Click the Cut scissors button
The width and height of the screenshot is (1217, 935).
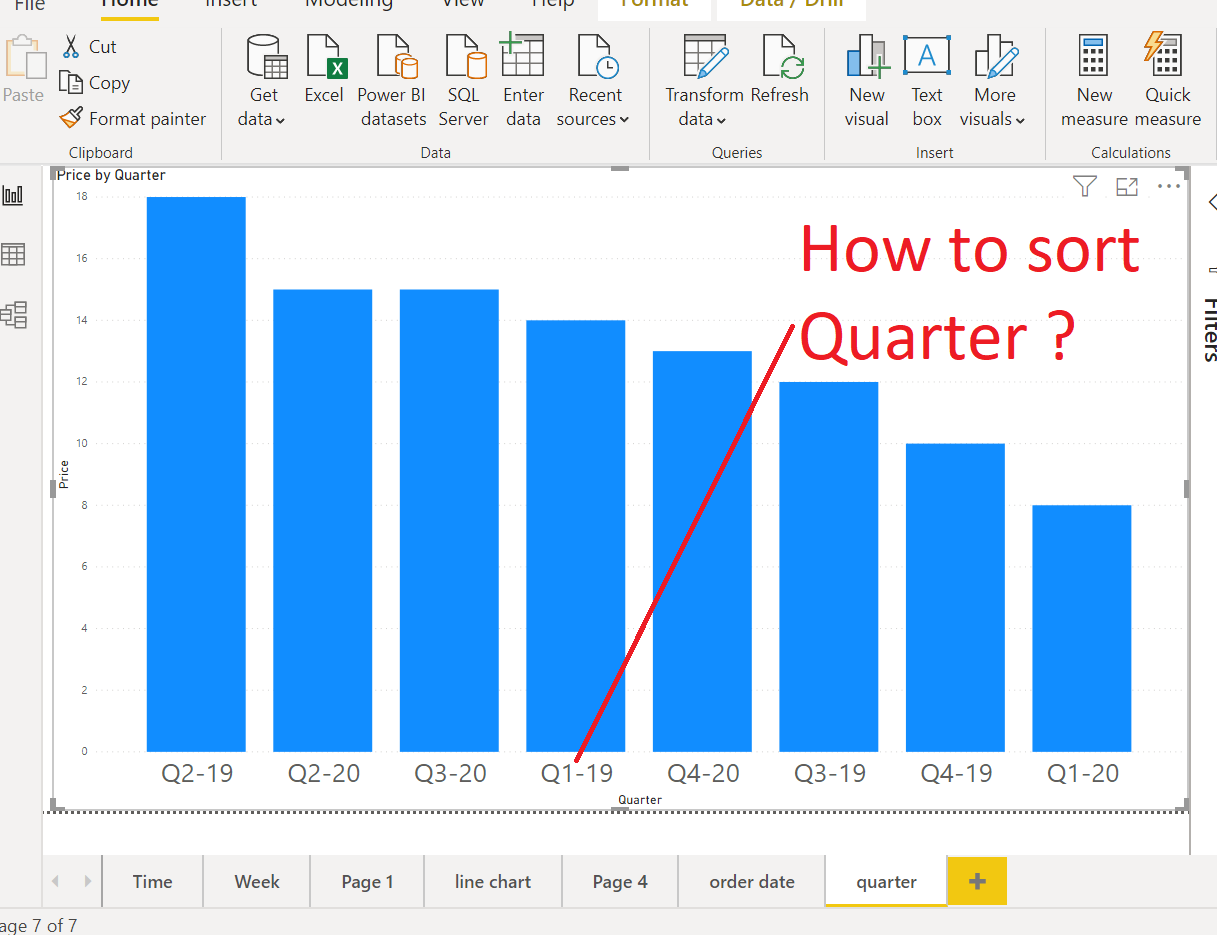pyautogui.click(x=89, y=47)
